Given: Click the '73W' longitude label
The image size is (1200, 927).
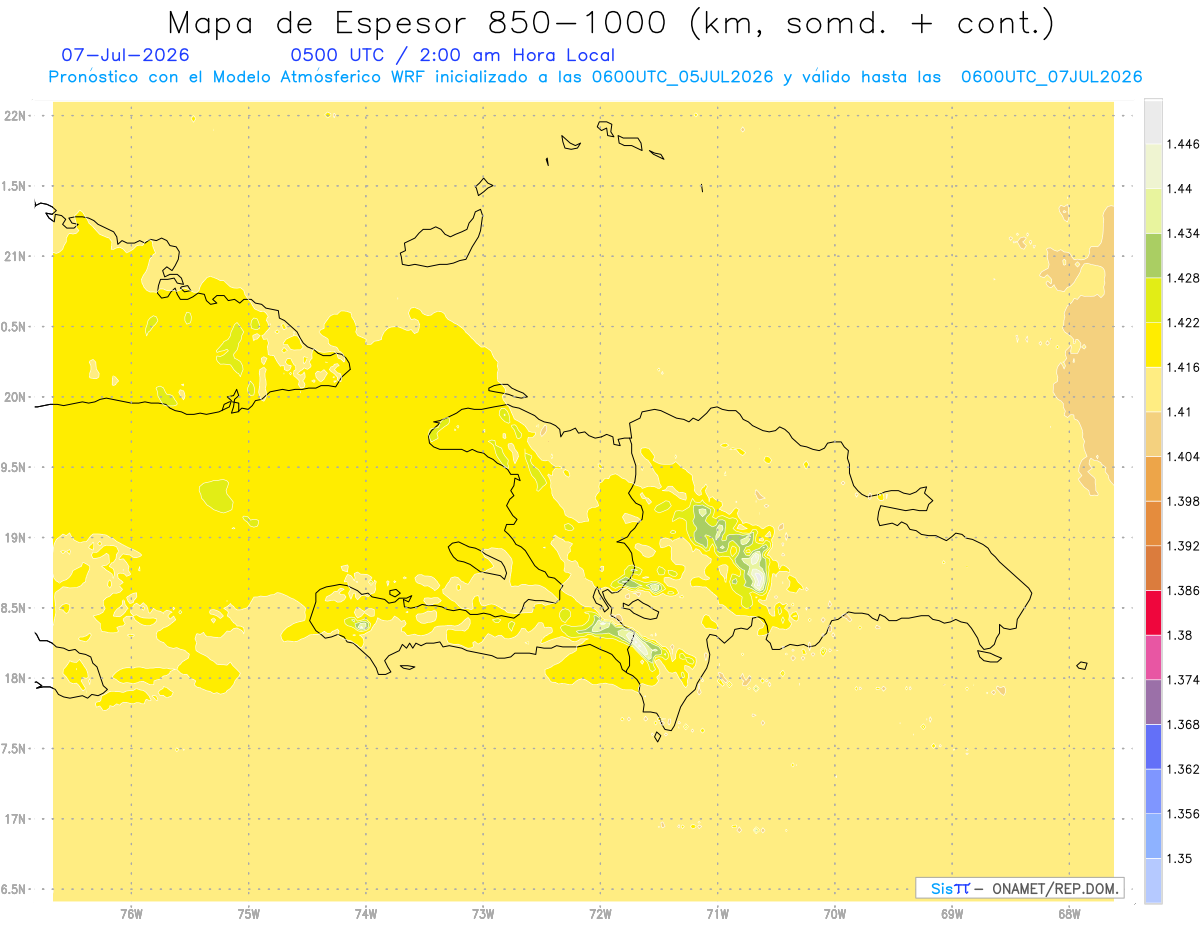Looking at the screenshot, I should (x=483, y=914).
